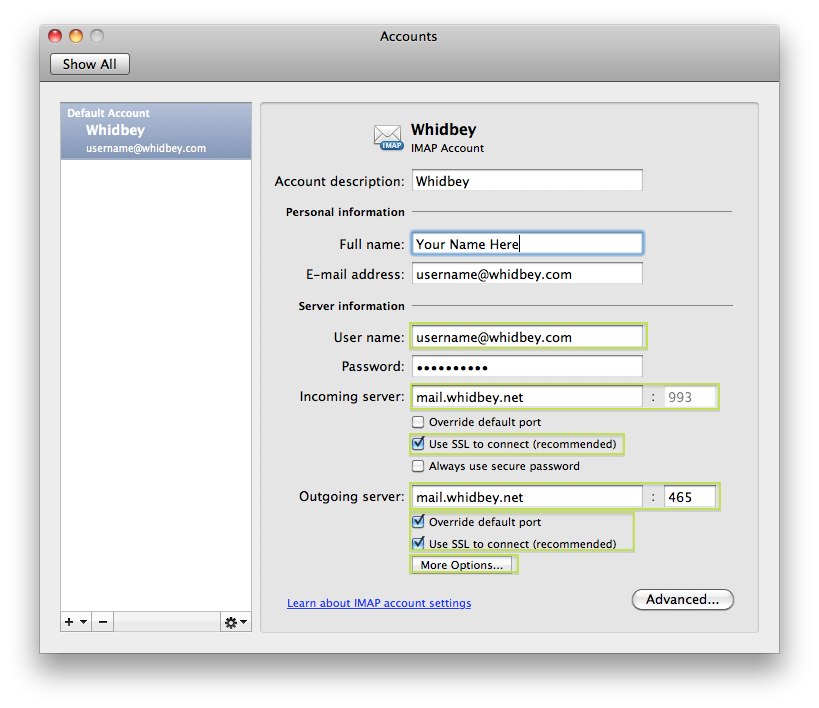
Task: Open More Options for outgoing server
Action: pyautogui.click(x=462, y=565)
